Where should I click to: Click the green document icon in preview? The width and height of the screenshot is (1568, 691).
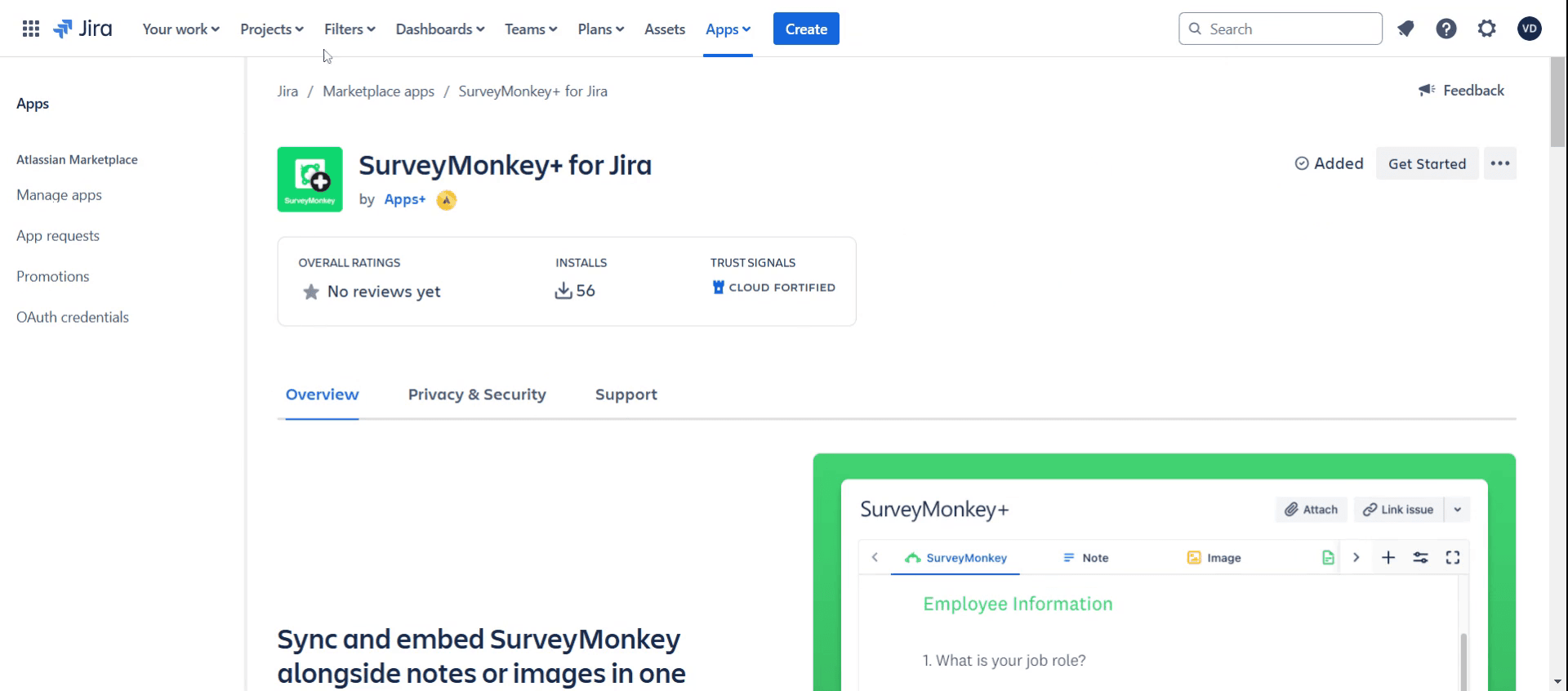click(1328, 557)
